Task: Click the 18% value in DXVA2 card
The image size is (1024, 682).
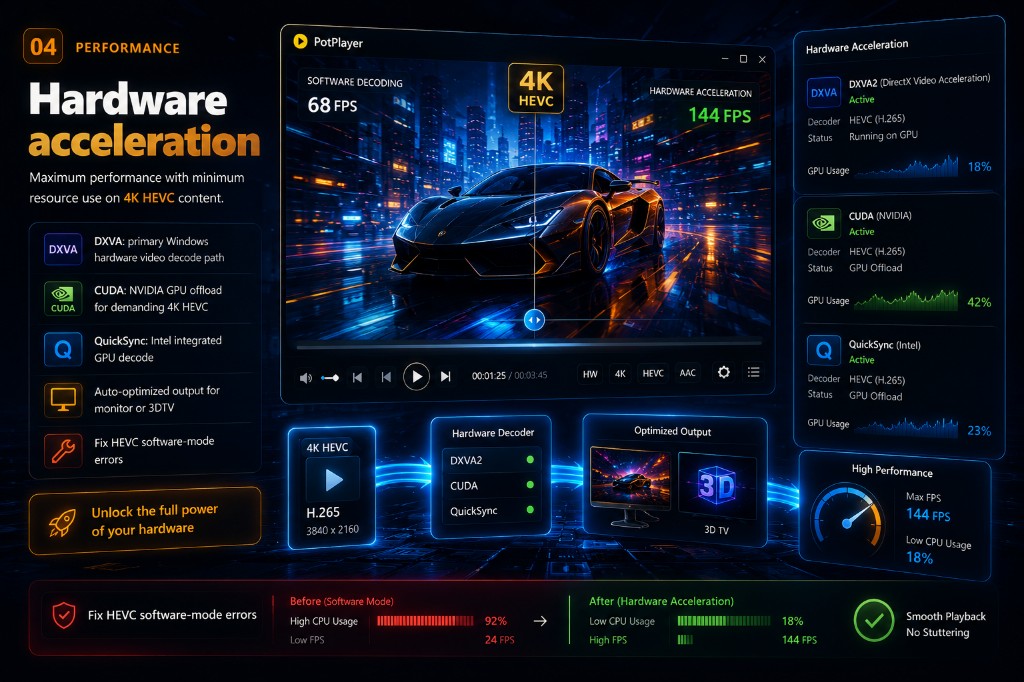Action: 979,167
